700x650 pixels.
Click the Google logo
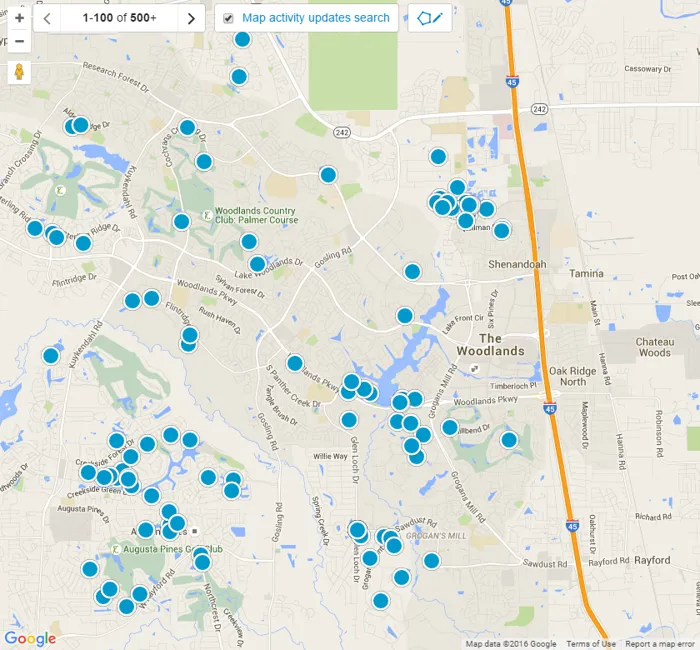click(30, 638)
